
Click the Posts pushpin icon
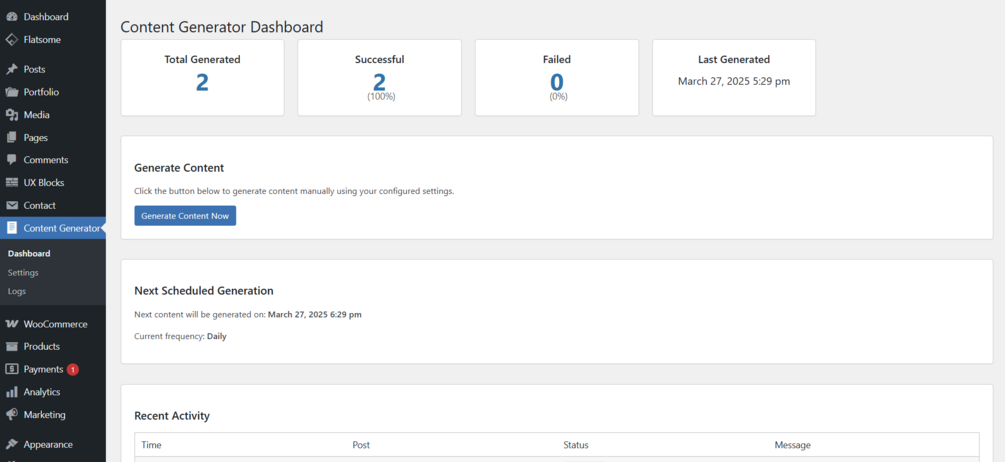pyautogui.click(x=12, y=69)
